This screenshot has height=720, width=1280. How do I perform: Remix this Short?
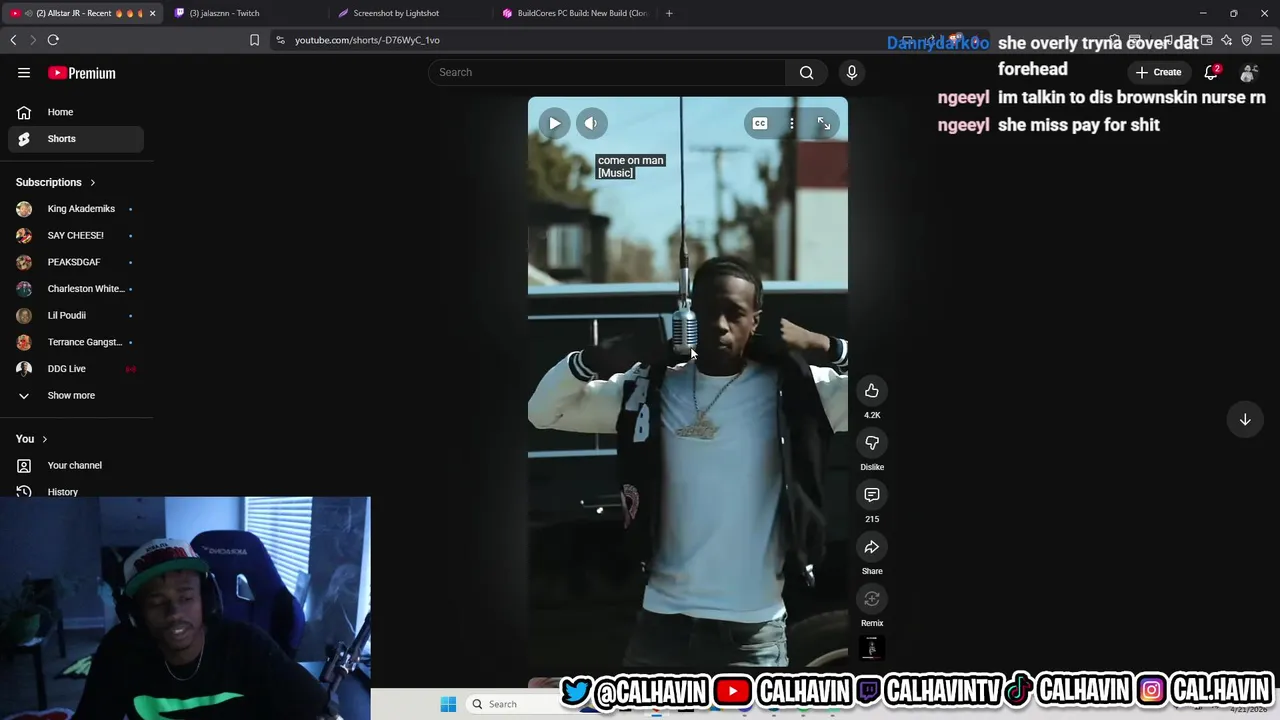click(872, 599)
